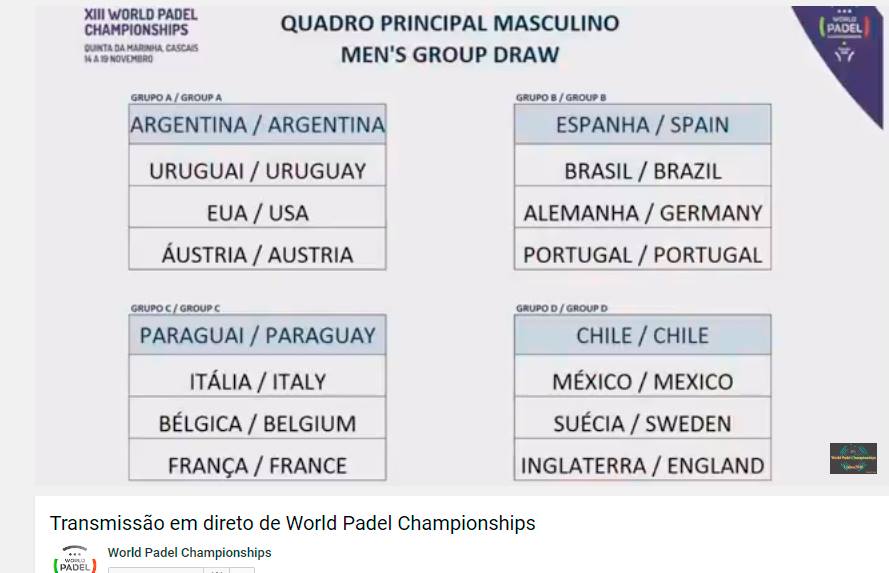Open the World Padel Championships channel link
Image resolution: width=889 pixels, height=573 pixels.
click(189, 553)
